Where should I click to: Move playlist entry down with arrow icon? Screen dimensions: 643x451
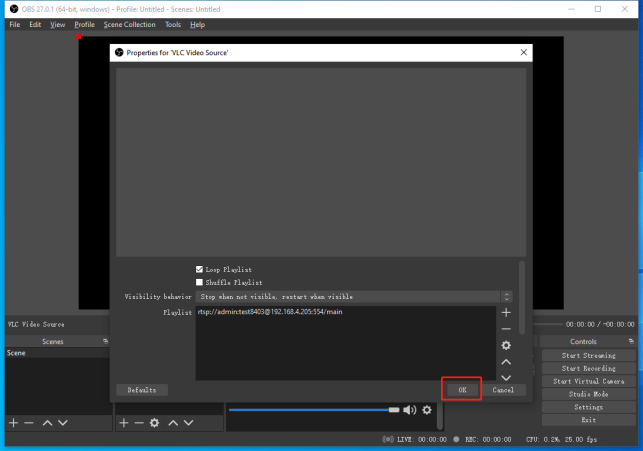click(506, 376)
